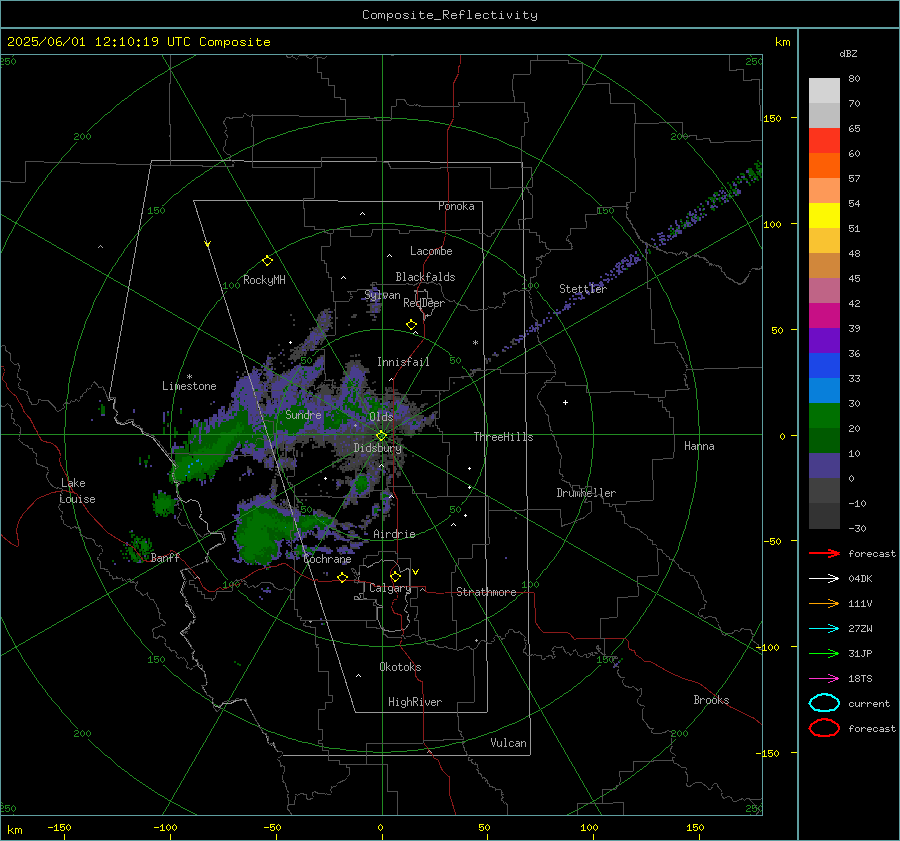Click the Sylvan label

pos(382,295)
